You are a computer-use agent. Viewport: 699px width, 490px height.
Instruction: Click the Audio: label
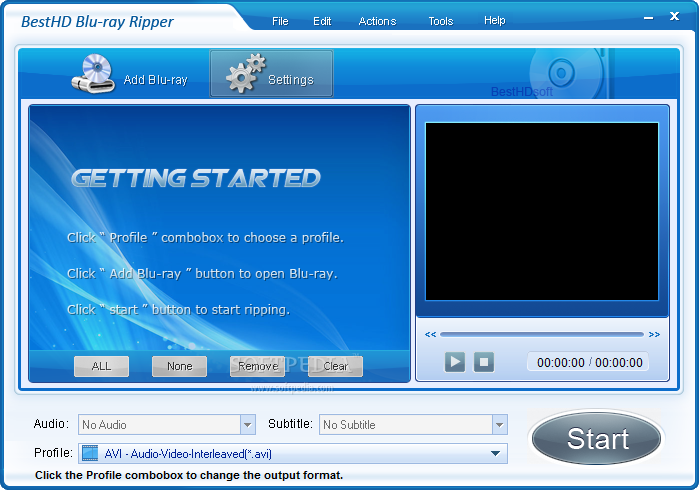(x=51, y=424)
